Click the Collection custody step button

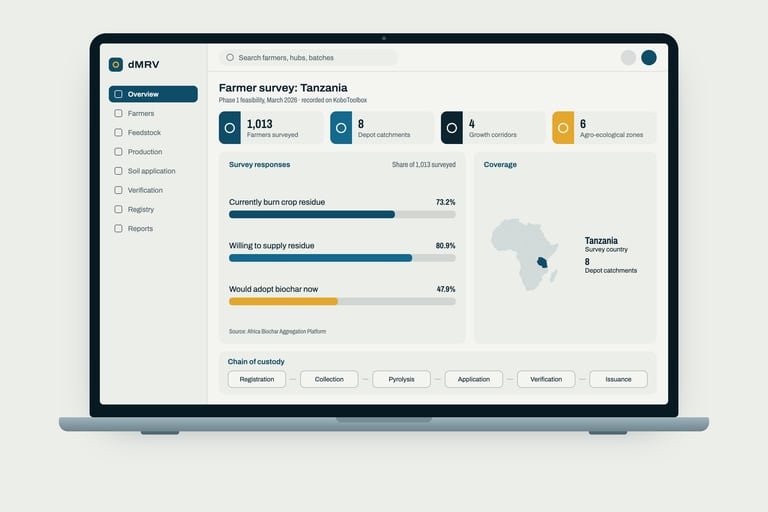pos(329,379)
